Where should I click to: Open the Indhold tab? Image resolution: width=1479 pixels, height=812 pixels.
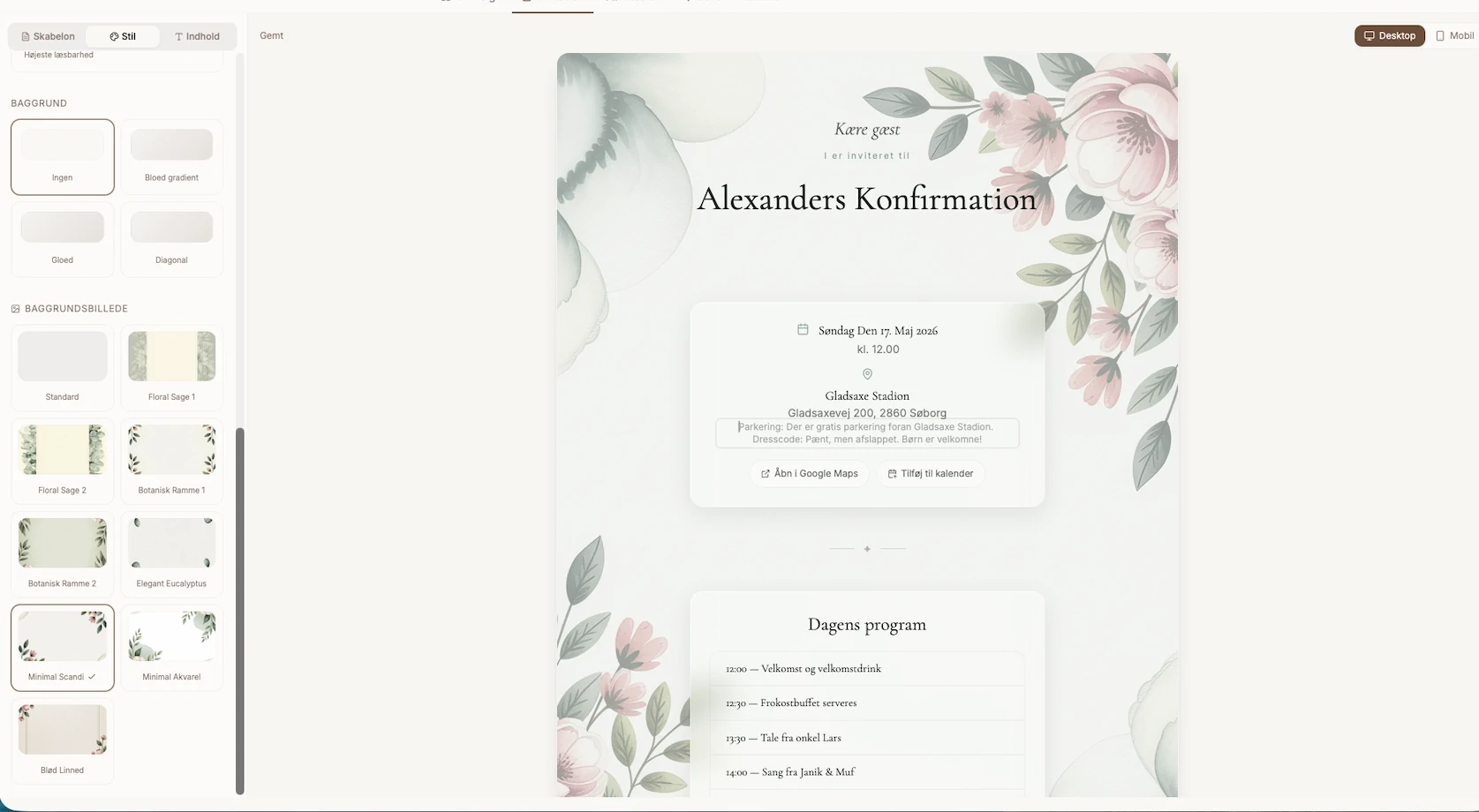point(196,36)
